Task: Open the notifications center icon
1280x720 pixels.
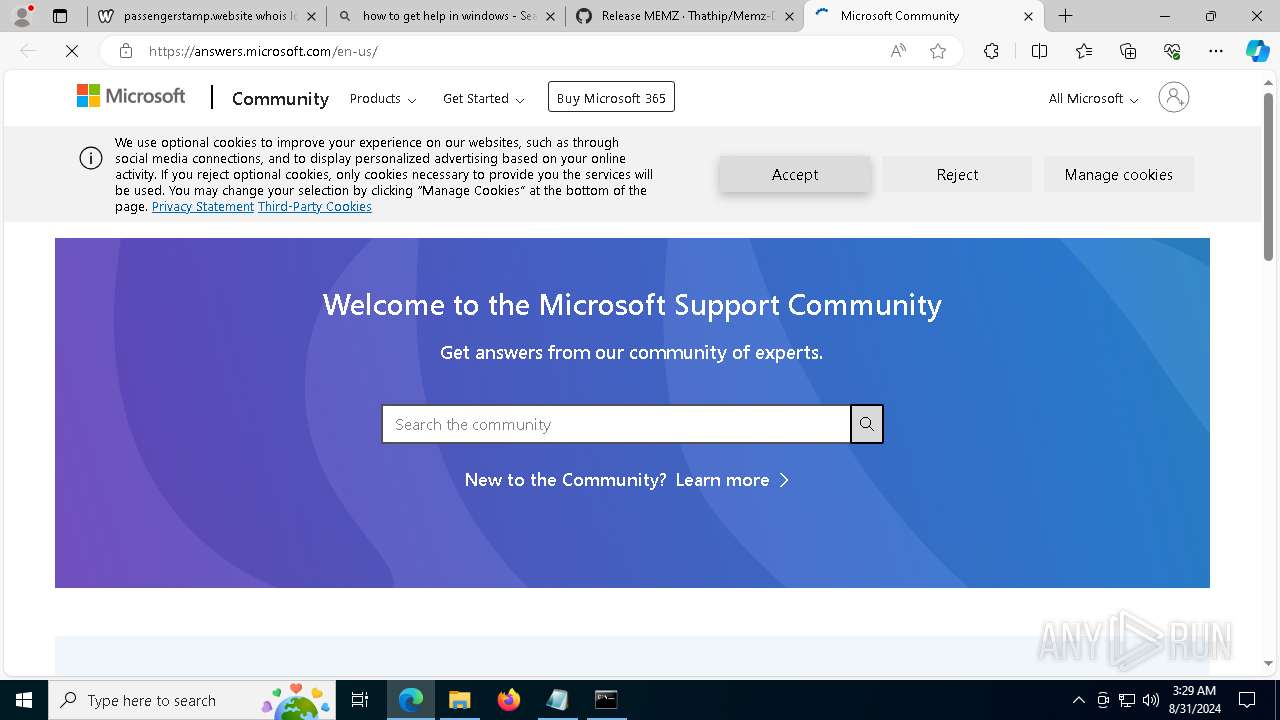Action: [x=1247, y=700]
